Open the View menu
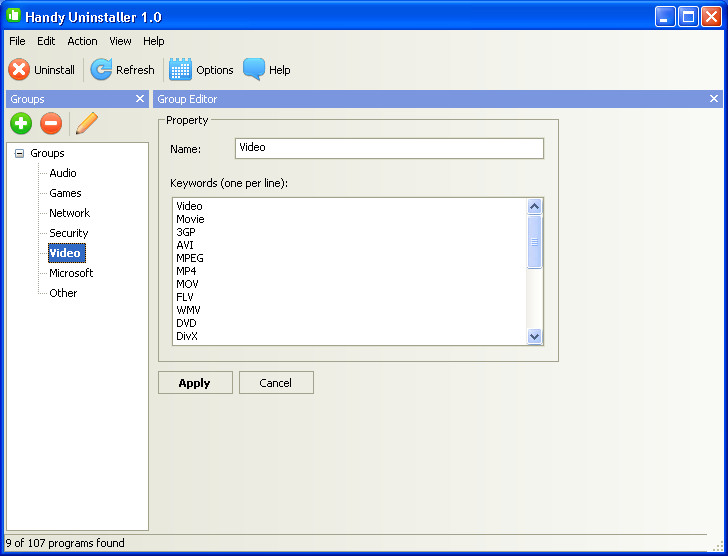This screenshot has height=556, width=728. [120, 41]
